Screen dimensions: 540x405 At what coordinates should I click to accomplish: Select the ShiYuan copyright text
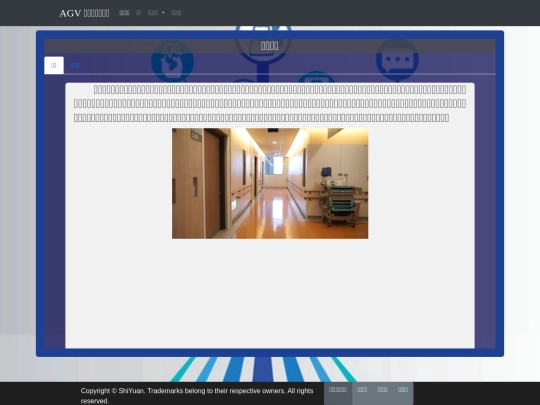(x=197, y=396)
